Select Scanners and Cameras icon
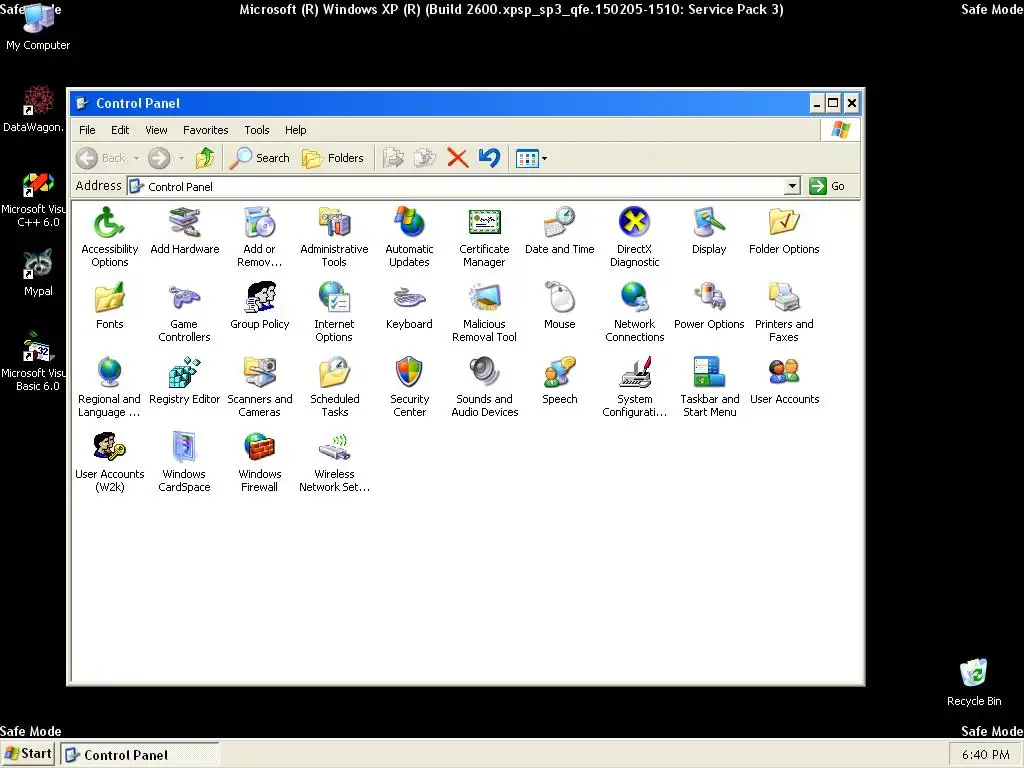1024x768 pixels. tap(259, 374)
